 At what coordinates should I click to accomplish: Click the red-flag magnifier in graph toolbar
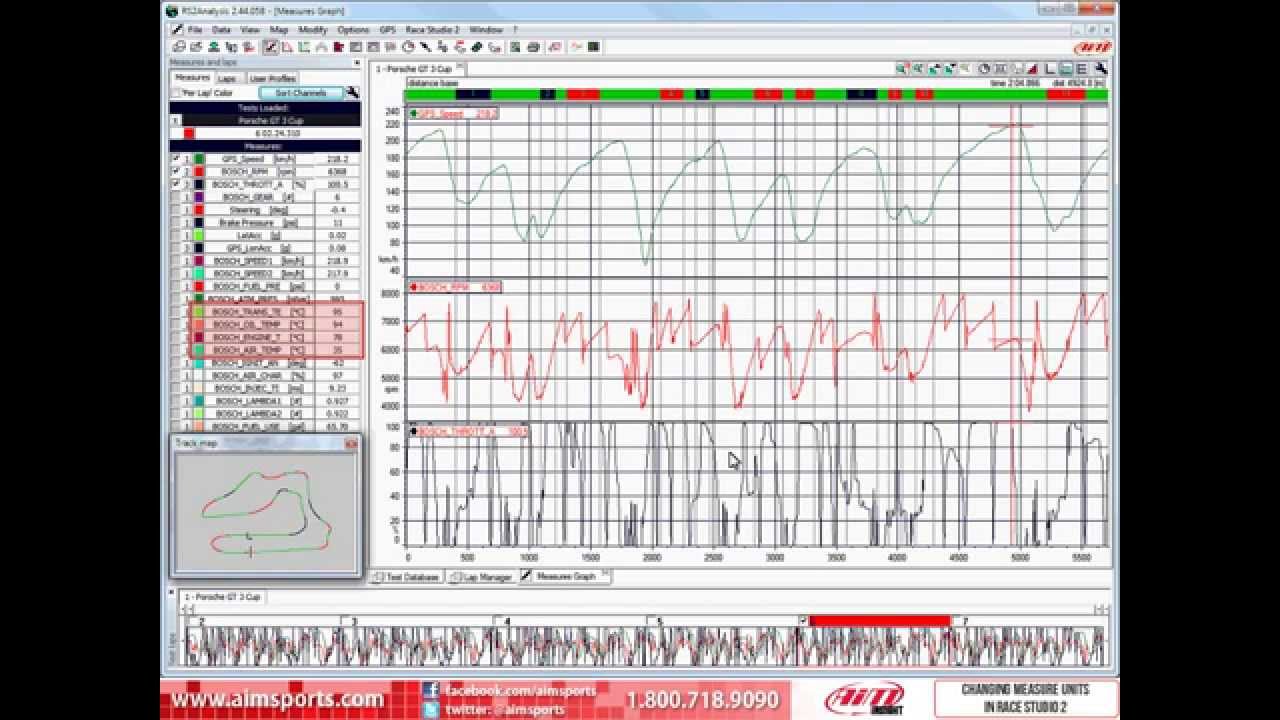[x=901, y=69]
